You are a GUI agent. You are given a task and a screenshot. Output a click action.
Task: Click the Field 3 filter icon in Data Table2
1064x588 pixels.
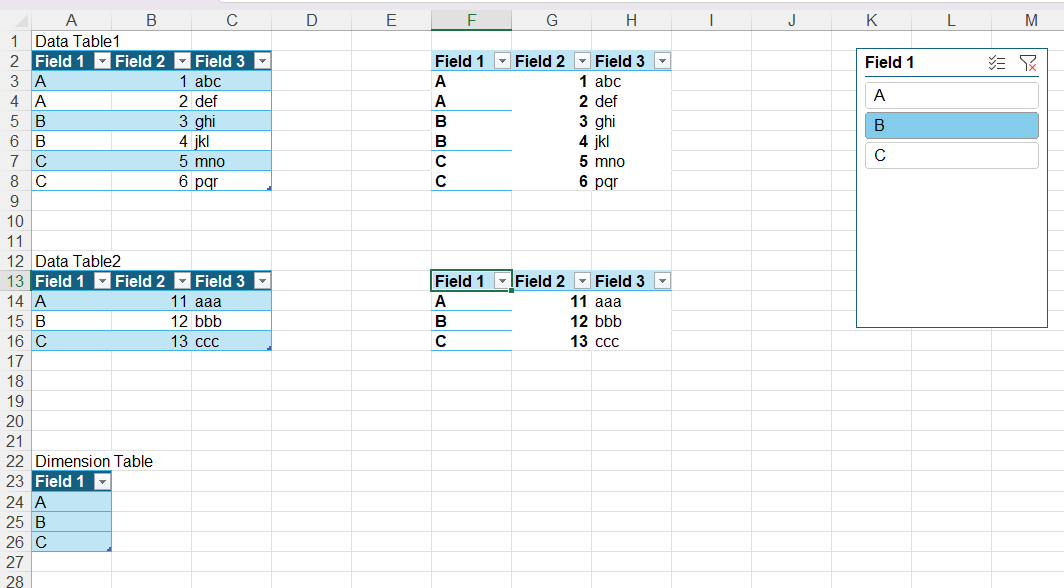tap(263, 281)
